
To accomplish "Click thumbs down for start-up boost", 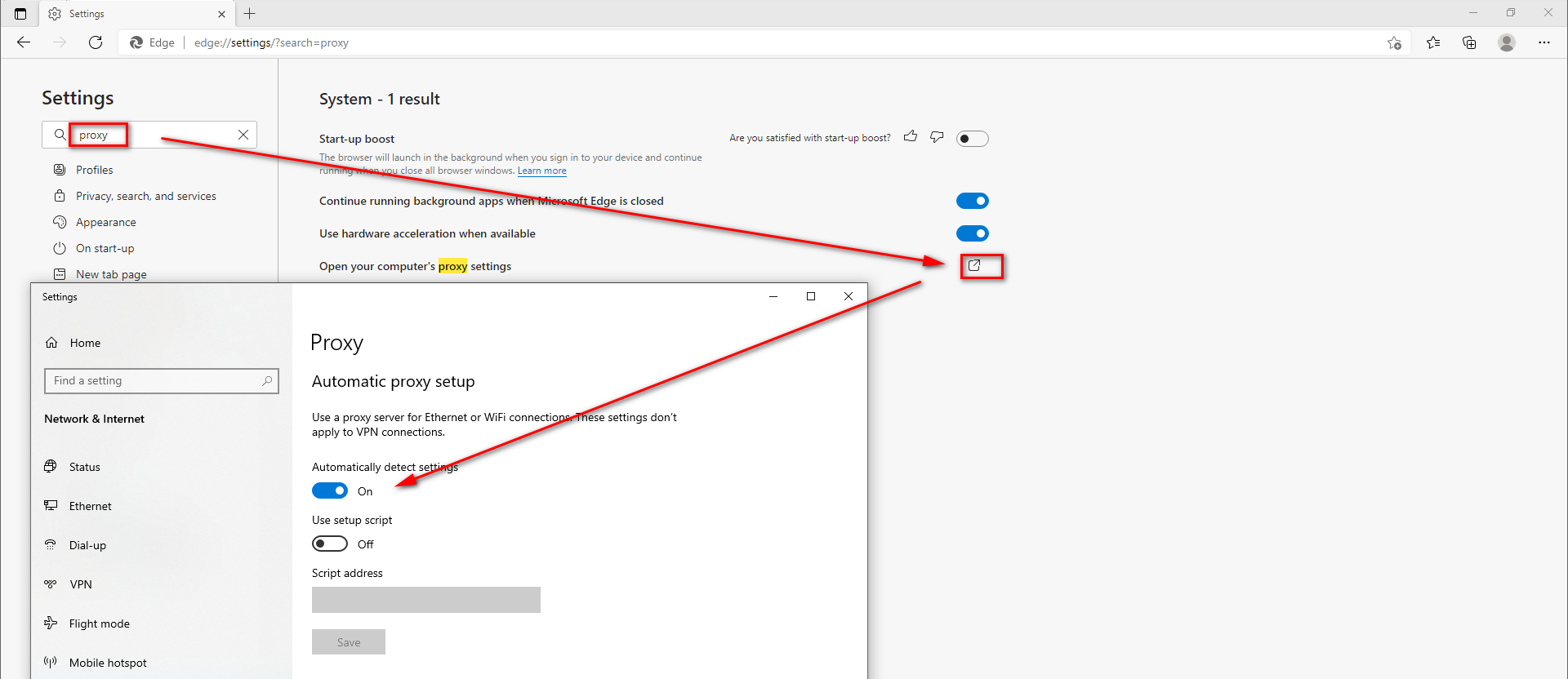I will (937, 137).
